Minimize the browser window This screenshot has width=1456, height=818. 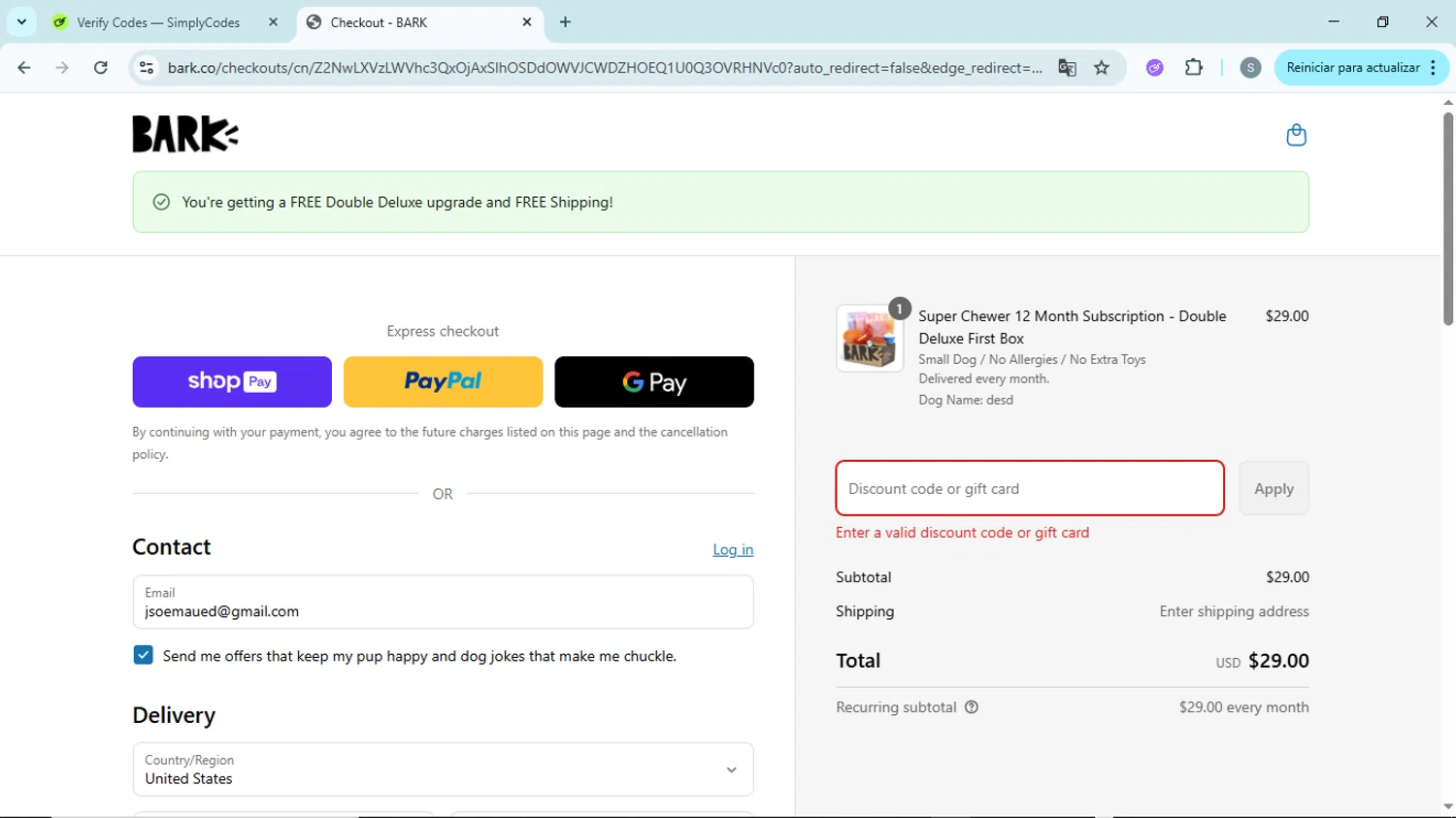[1334, 21]
